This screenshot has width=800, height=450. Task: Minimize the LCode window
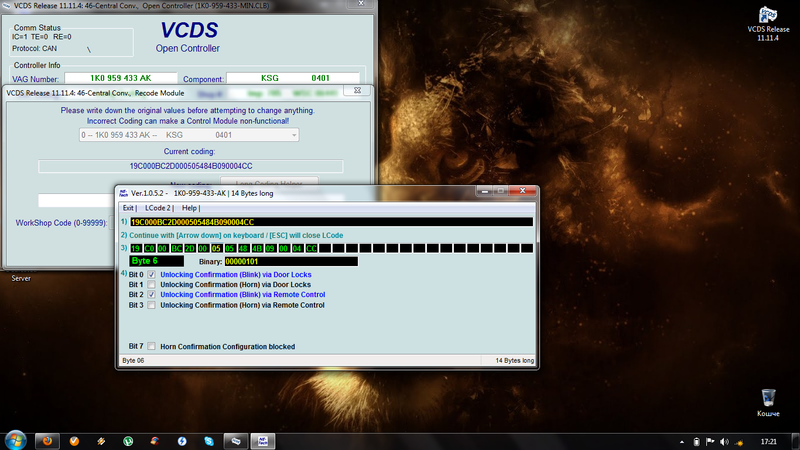point(485,191)
